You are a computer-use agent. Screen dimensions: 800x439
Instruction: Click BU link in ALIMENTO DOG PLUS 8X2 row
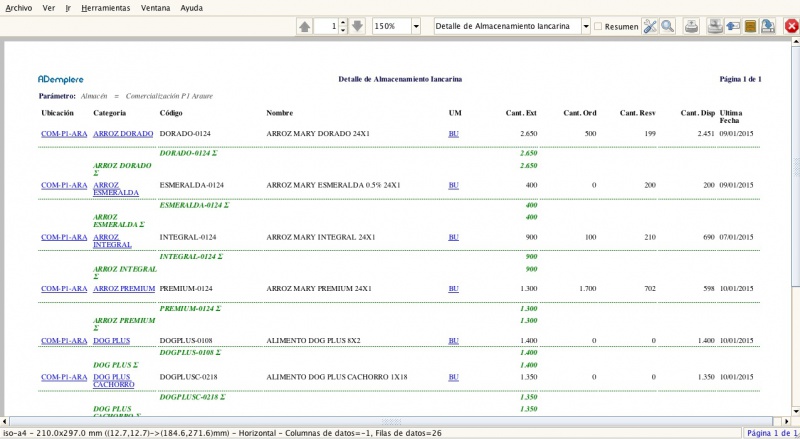pos(454,340)
